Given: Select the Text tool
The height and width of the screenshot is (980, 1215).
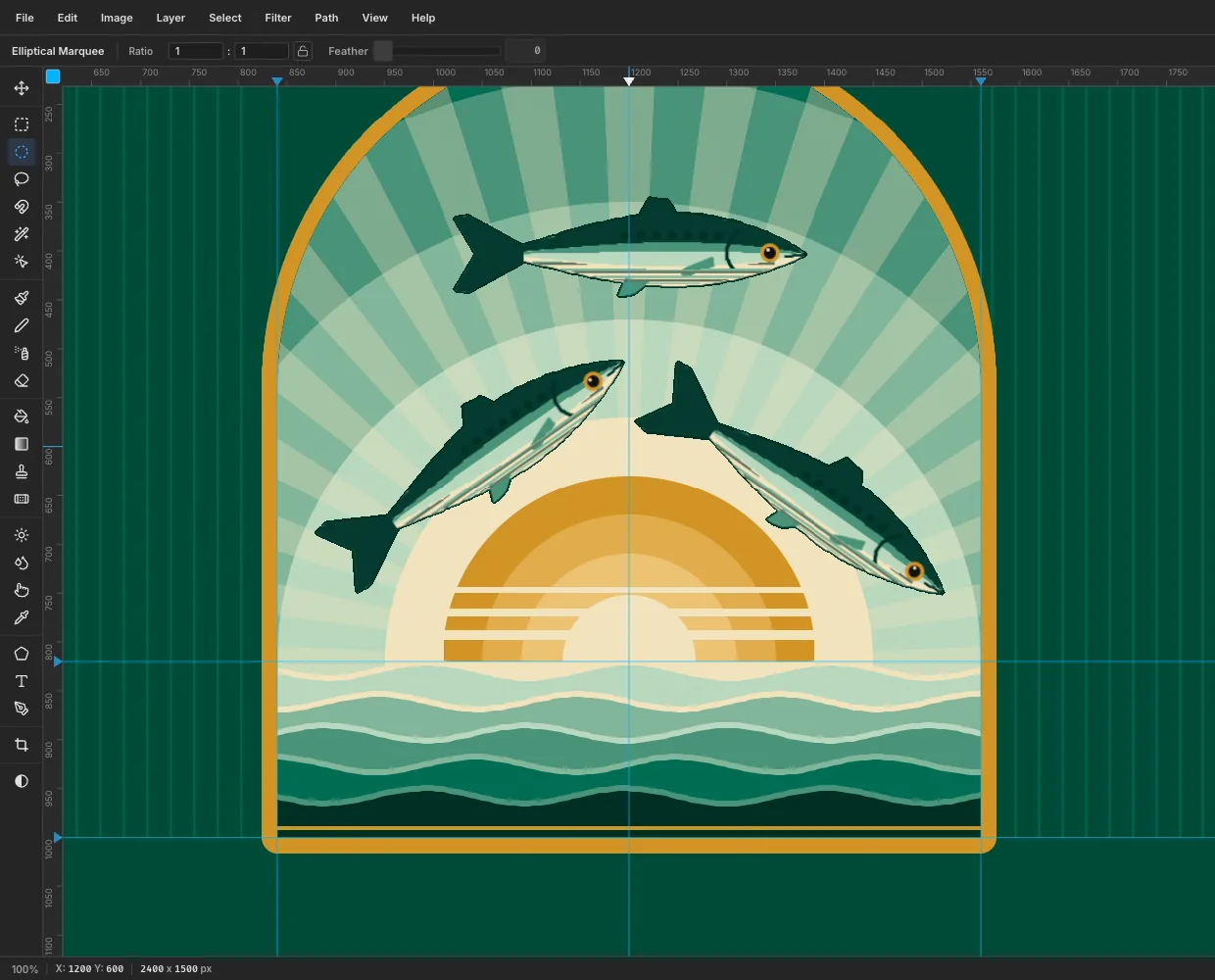Looking at the screenshot, I should 22,681.
